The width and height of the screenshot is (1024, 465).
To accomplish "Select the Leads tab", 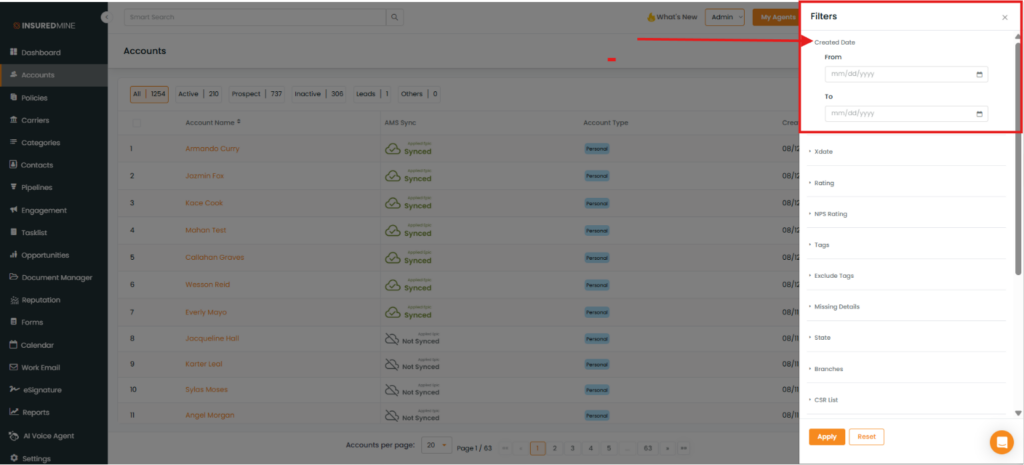I will click(372, 94).
